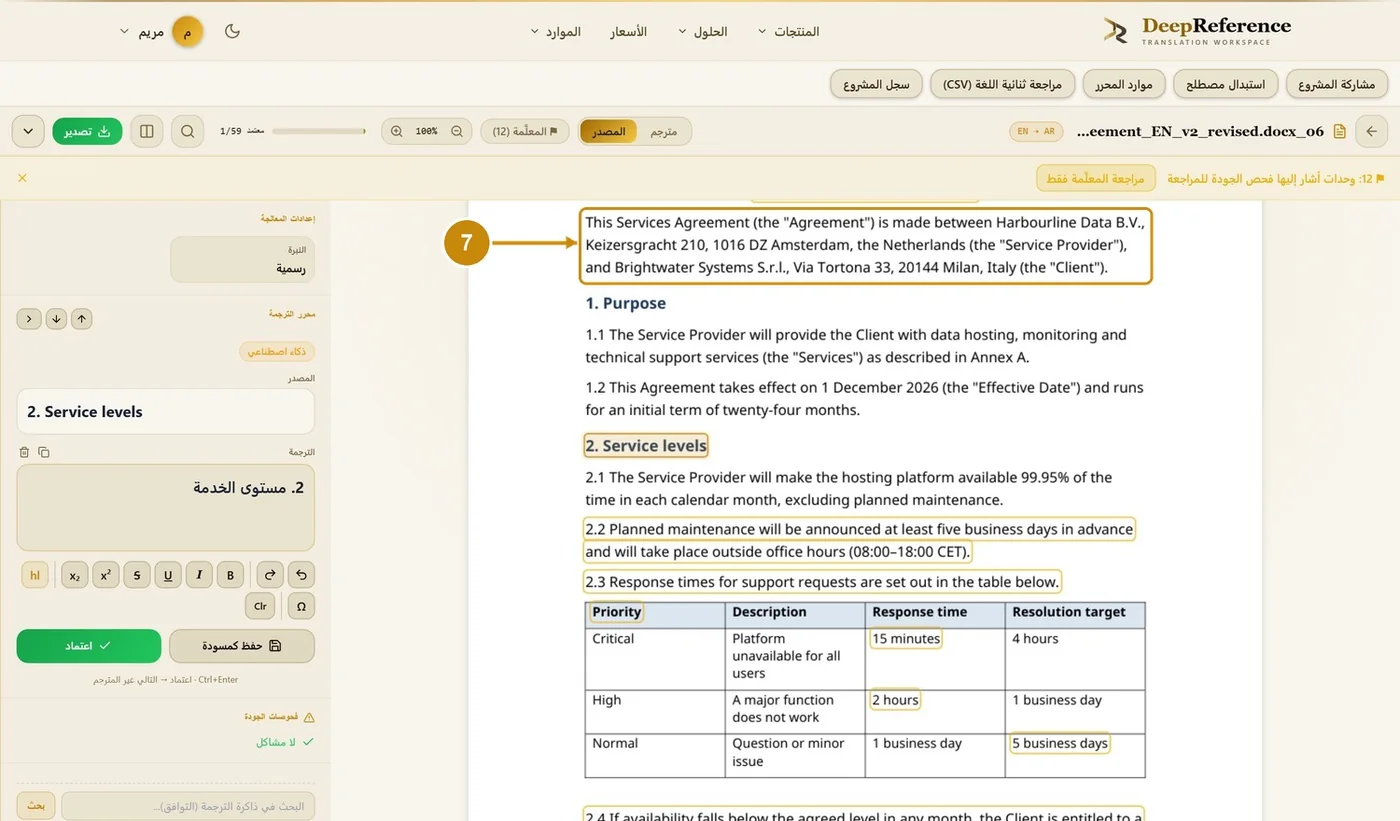Viewport: 1400px width, 821px height.
Task: Toggle the split view layout icon
Action: coord(147,131)
